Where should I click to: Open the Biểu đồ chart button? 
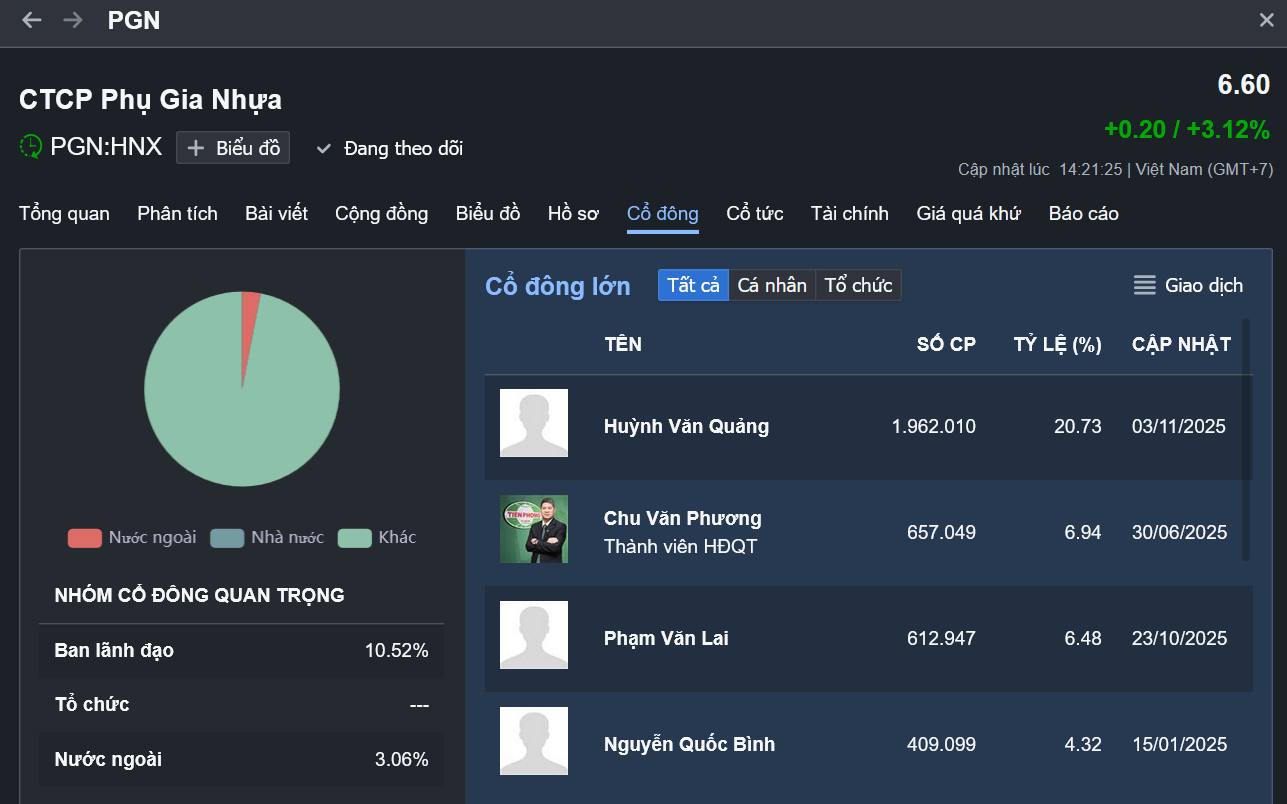(x=233, y=148)
